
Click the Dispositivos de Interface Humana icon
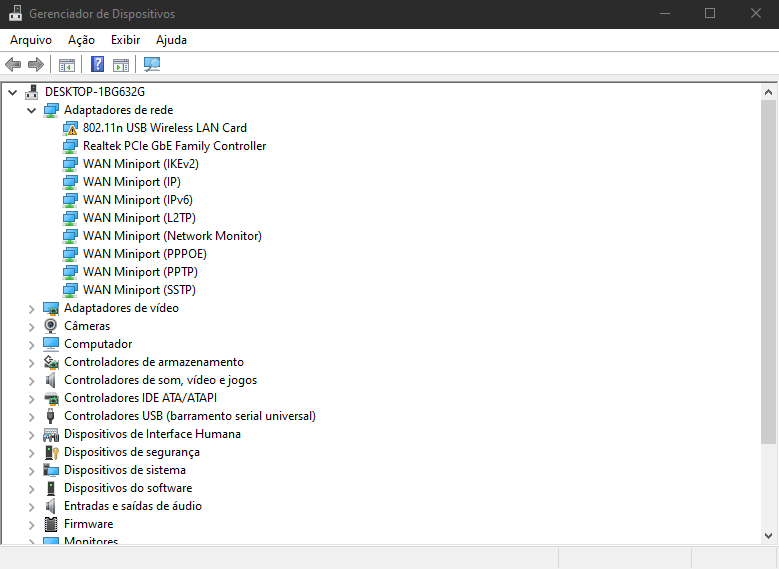pos(51,434)
